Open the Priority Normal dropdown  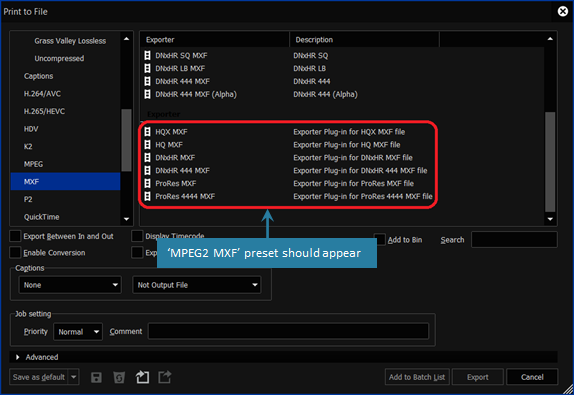(x=78, y=332)
